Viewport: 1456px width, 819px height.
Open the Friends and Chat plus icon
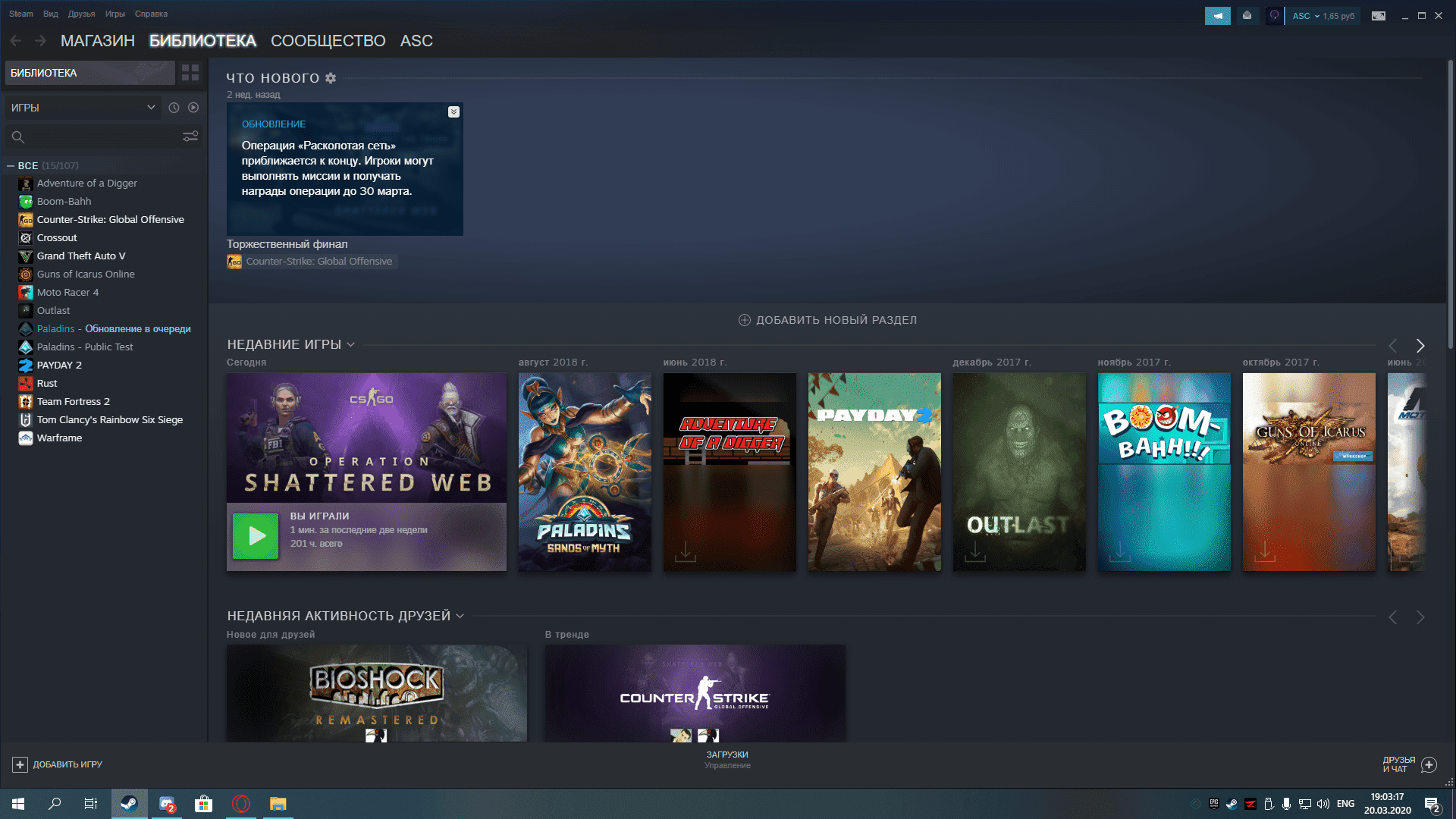tap(1429, 764)
